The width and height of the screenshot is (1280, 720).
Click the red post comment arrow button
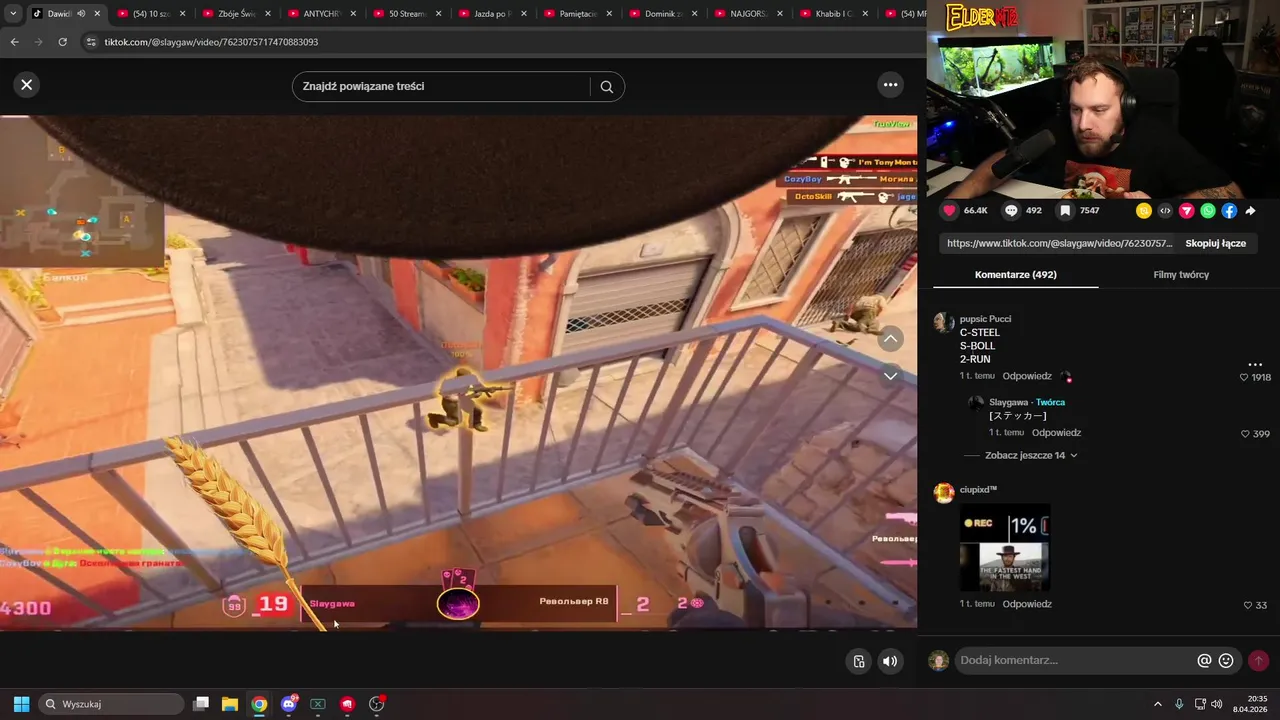pyautogui.click(x=1258, y=661)
